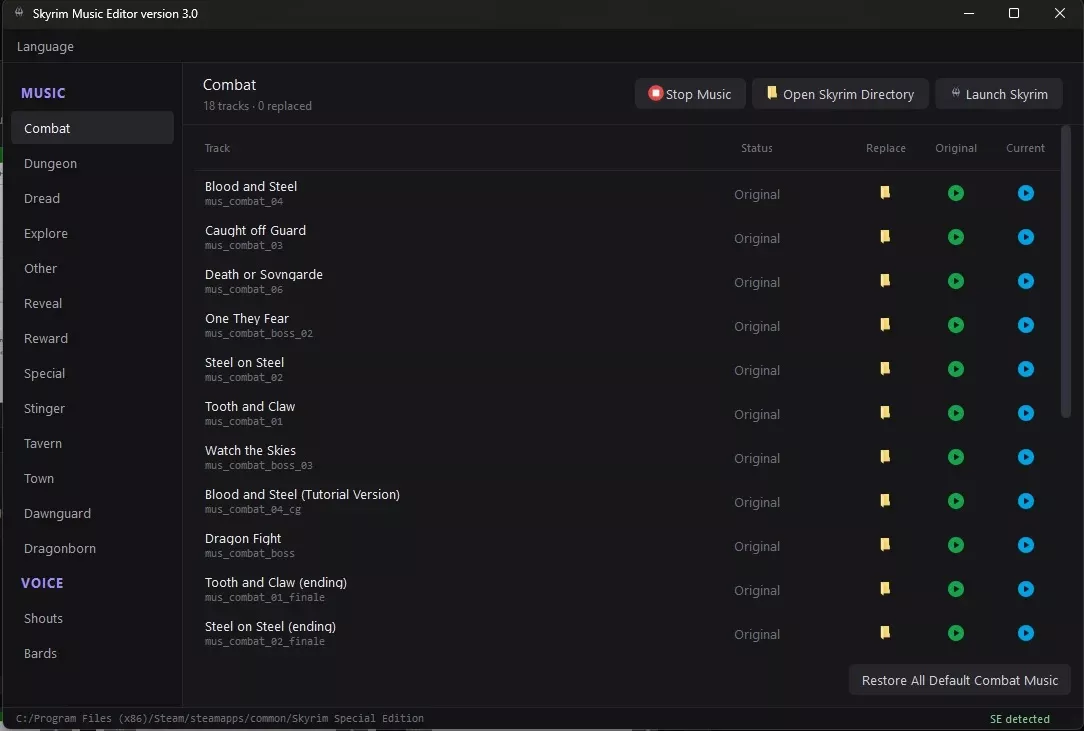Show Dragonborn music tracks
Image resolution: width=1084 pixels, height=731 pixels.
coord(92,548)
